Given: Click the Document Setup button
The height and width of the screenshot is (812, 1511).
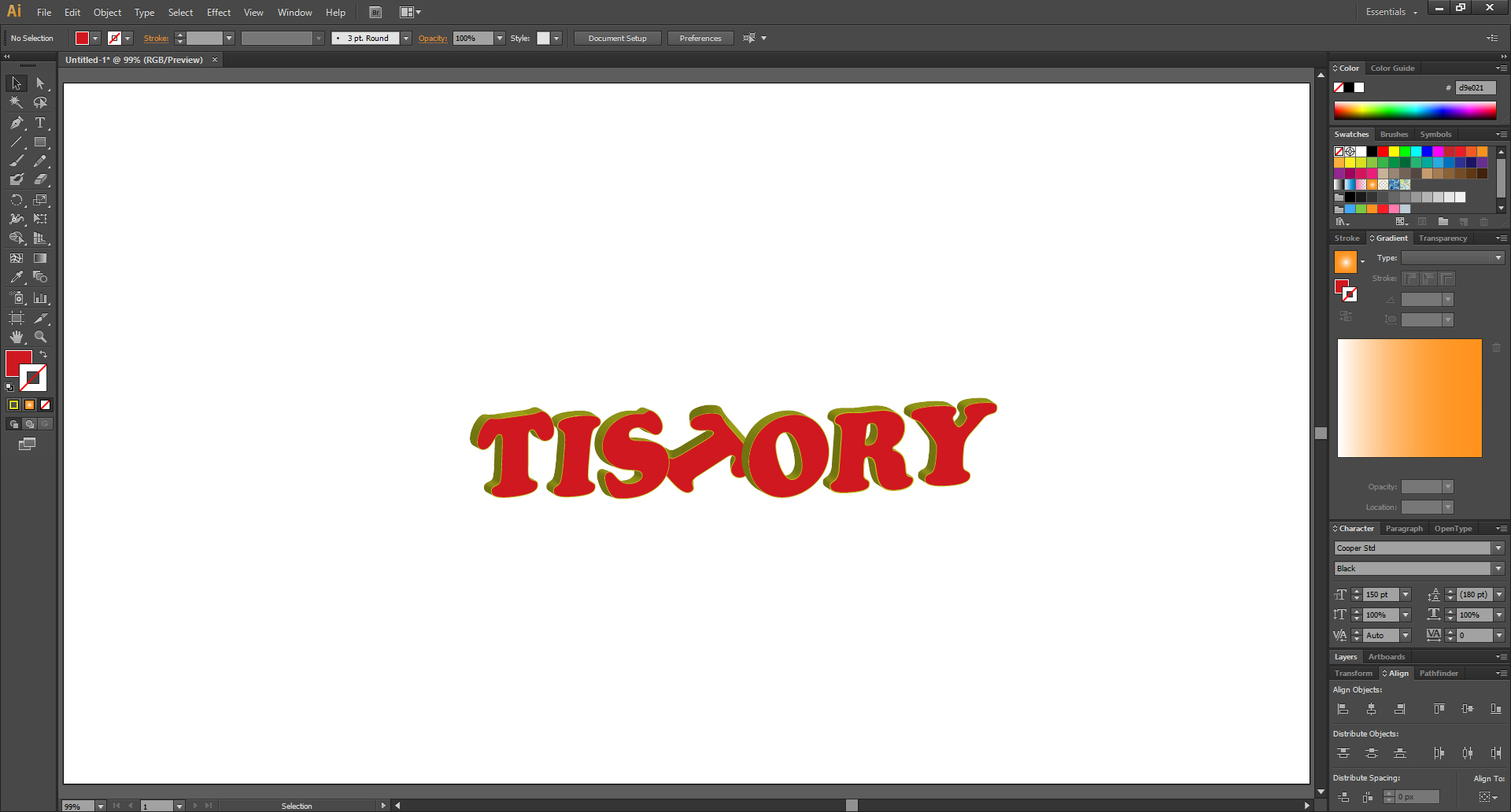Looking at the screenshot, I should coord(618,39).
